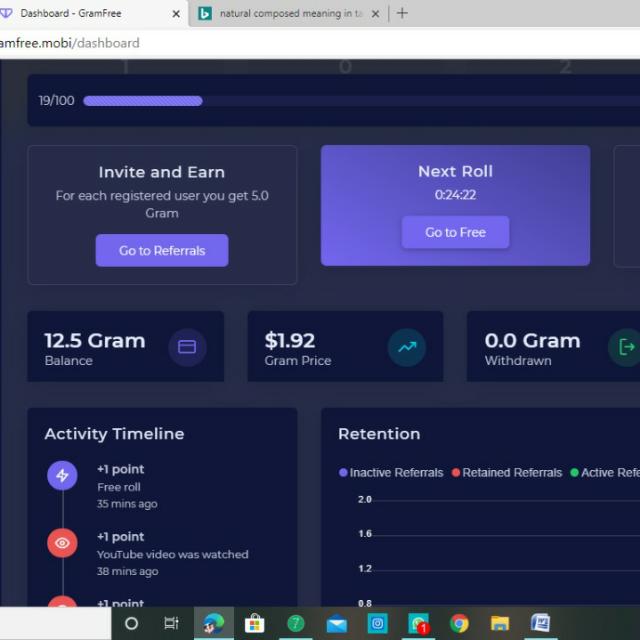
Task: Open Google Chrome from taskbar
Action: click(459, 623)
